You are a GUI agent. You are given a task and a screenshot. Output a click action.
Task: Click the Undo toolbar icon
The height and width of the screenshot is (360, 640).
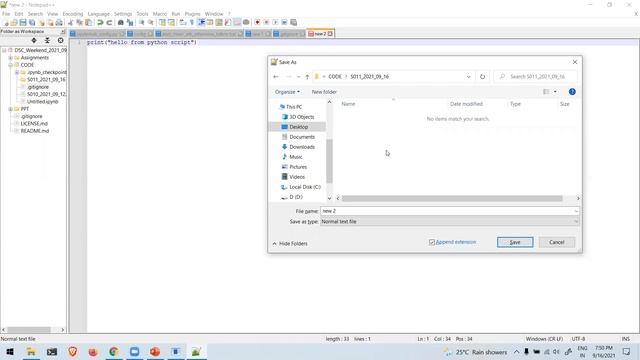pos(100,22)
